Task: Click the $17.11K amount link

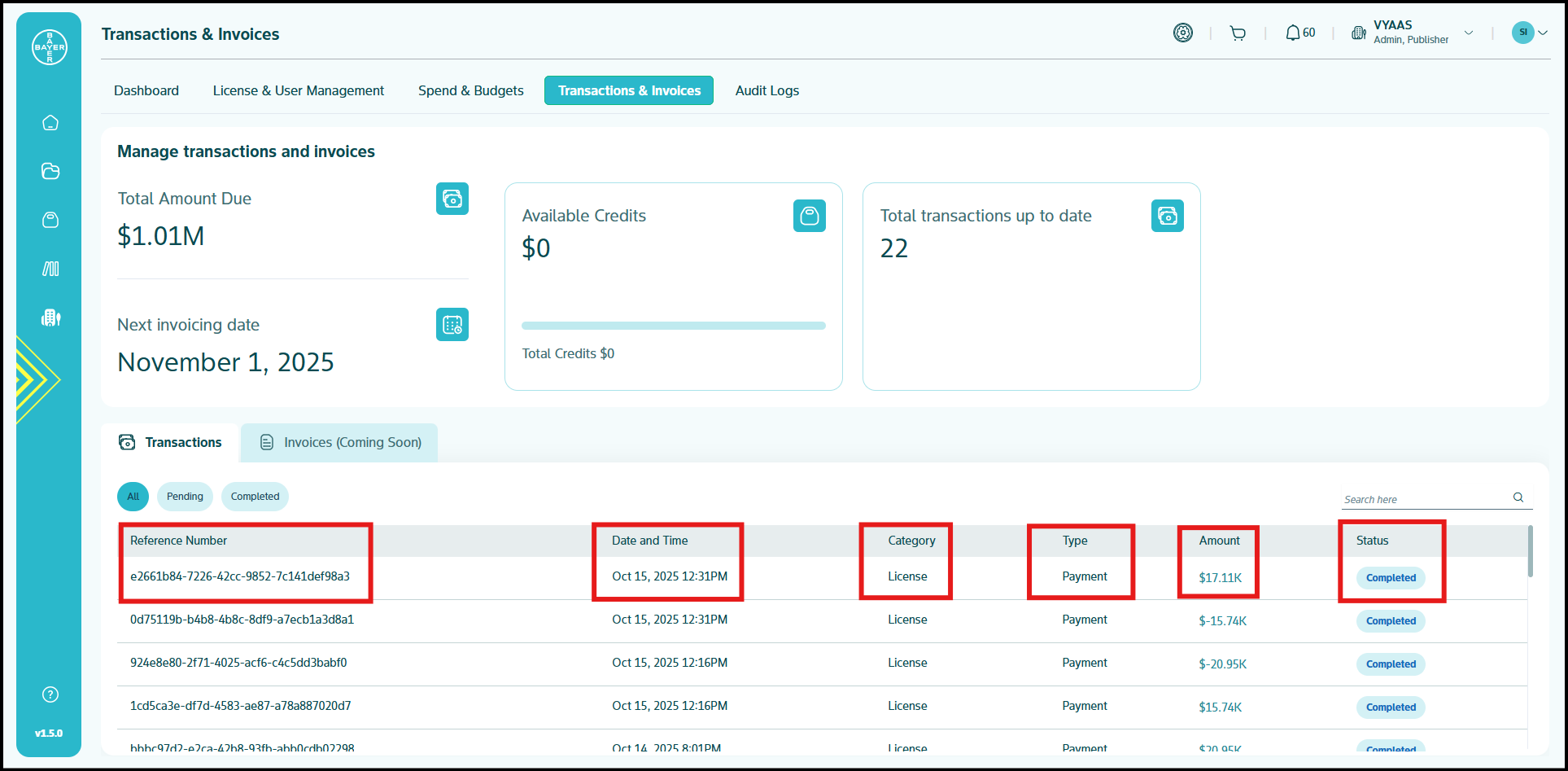Action: (x=1220, y=578)
